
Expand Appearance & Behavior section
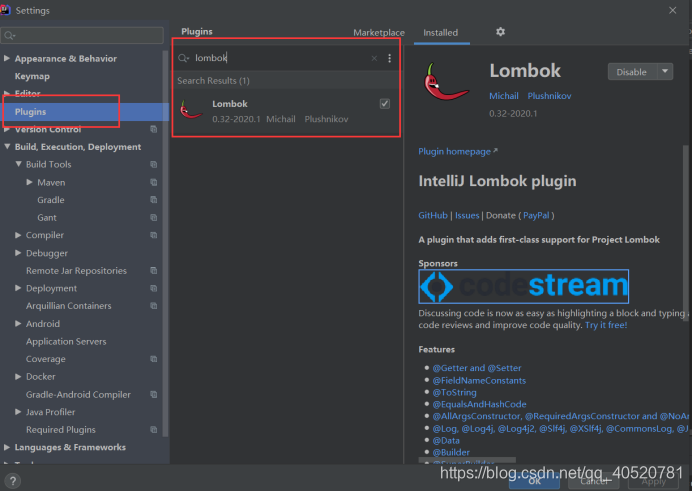(7, 58)
